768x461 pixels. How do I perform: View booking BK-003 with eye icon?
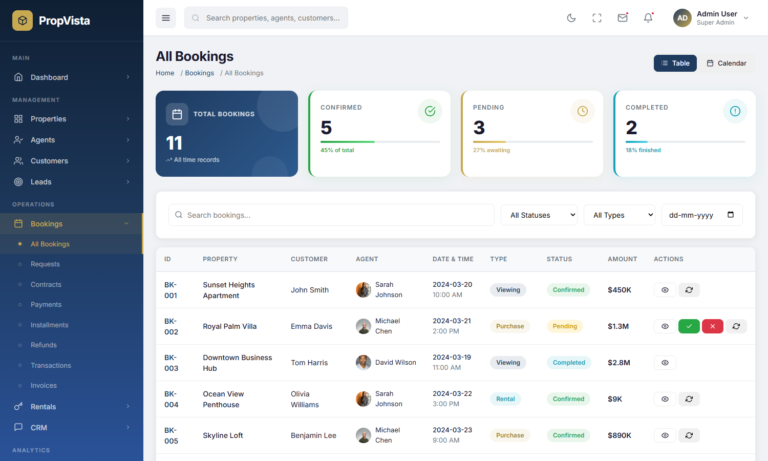pyautogui.click(x=665, y=363)
